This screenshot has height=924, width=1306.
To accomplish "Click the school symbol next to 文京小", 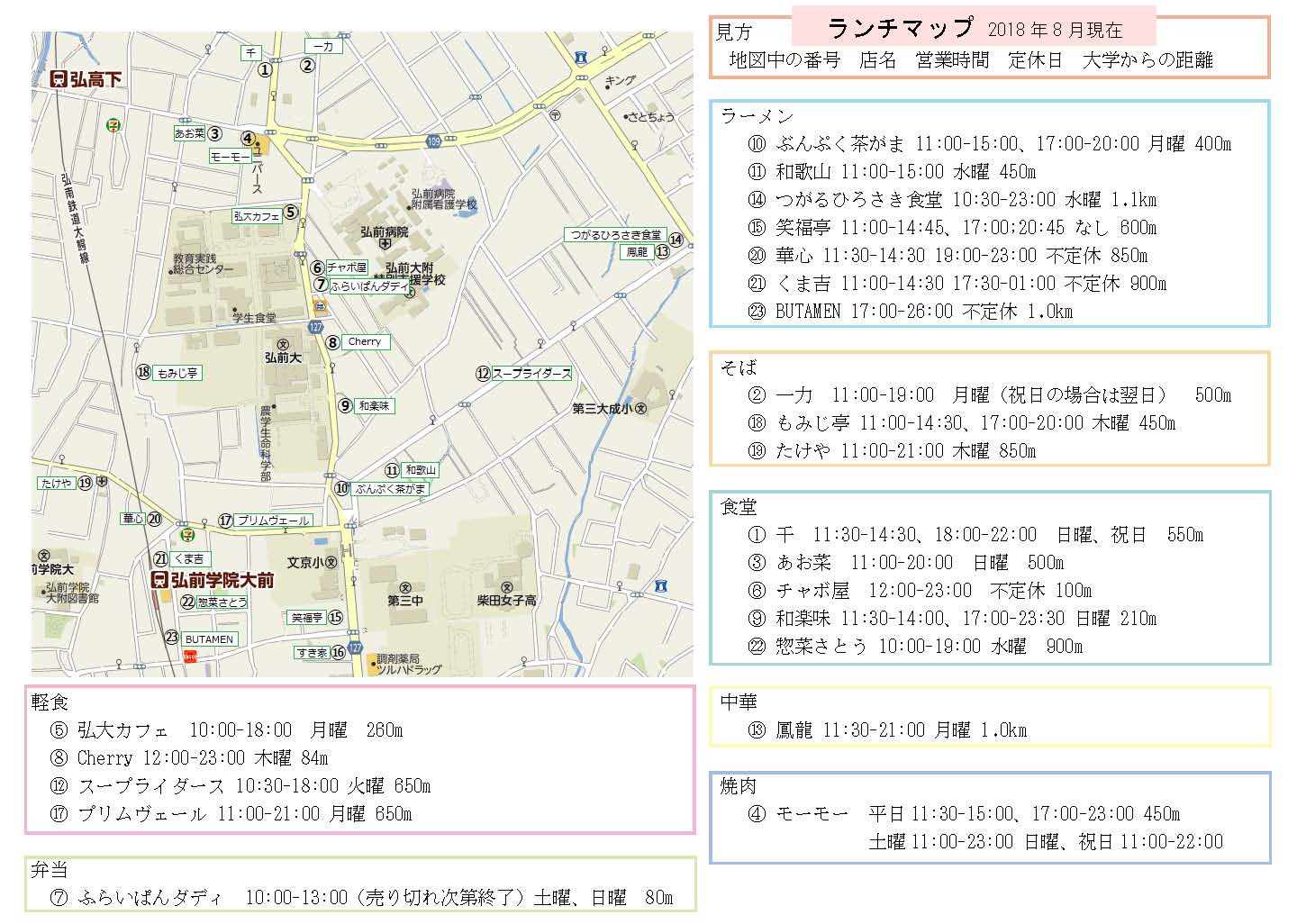I will point(331,562).
